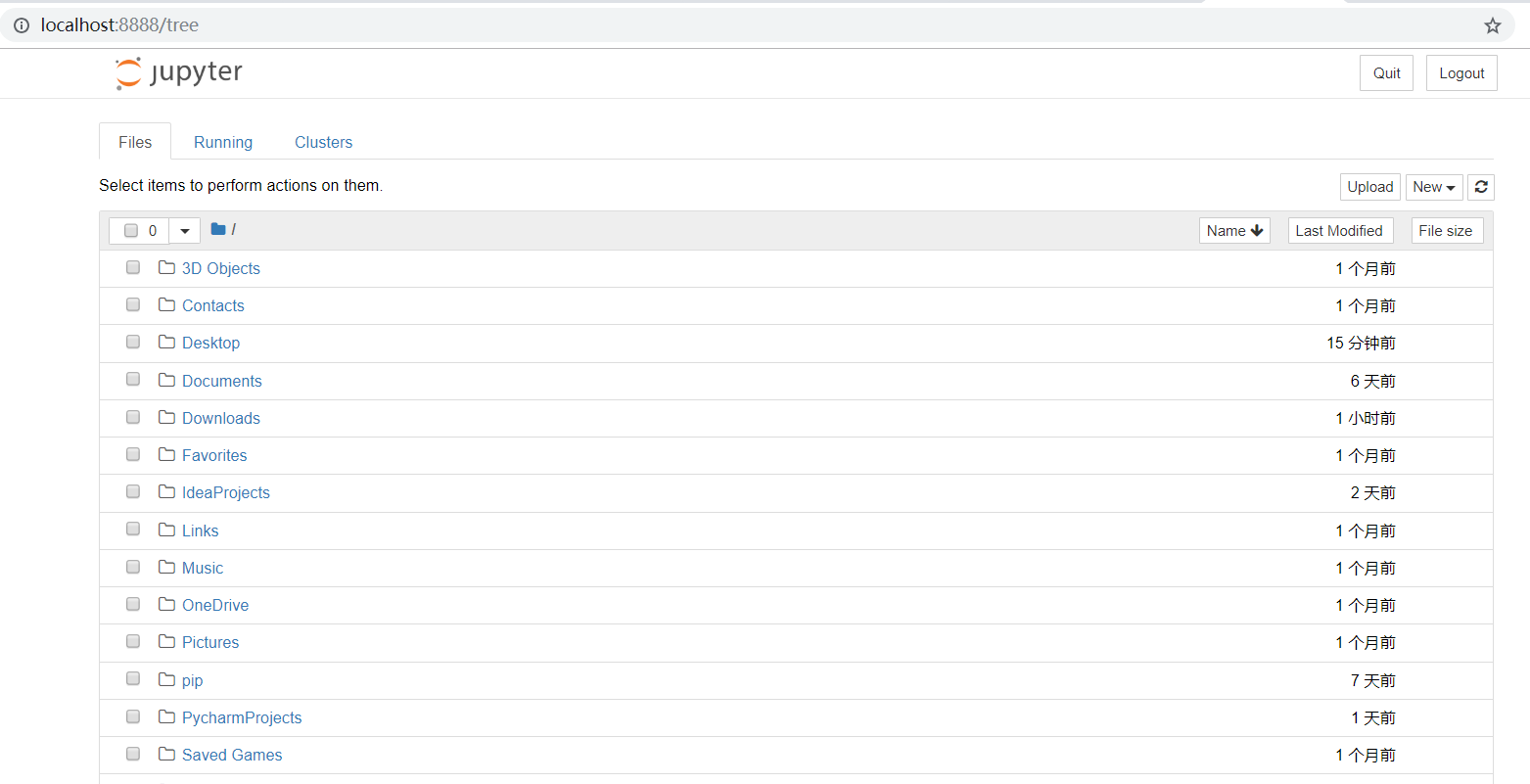The height and width of the screenshot is (784, 1530).
Task: Click inside the browser address bar
Action: point(392,24)
